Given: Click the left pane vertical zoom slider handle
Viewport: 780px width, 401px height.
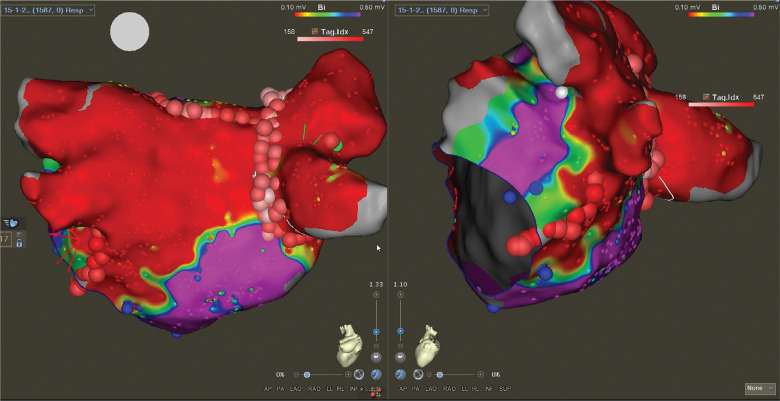Looking at the screenshot, I should 376,332.
